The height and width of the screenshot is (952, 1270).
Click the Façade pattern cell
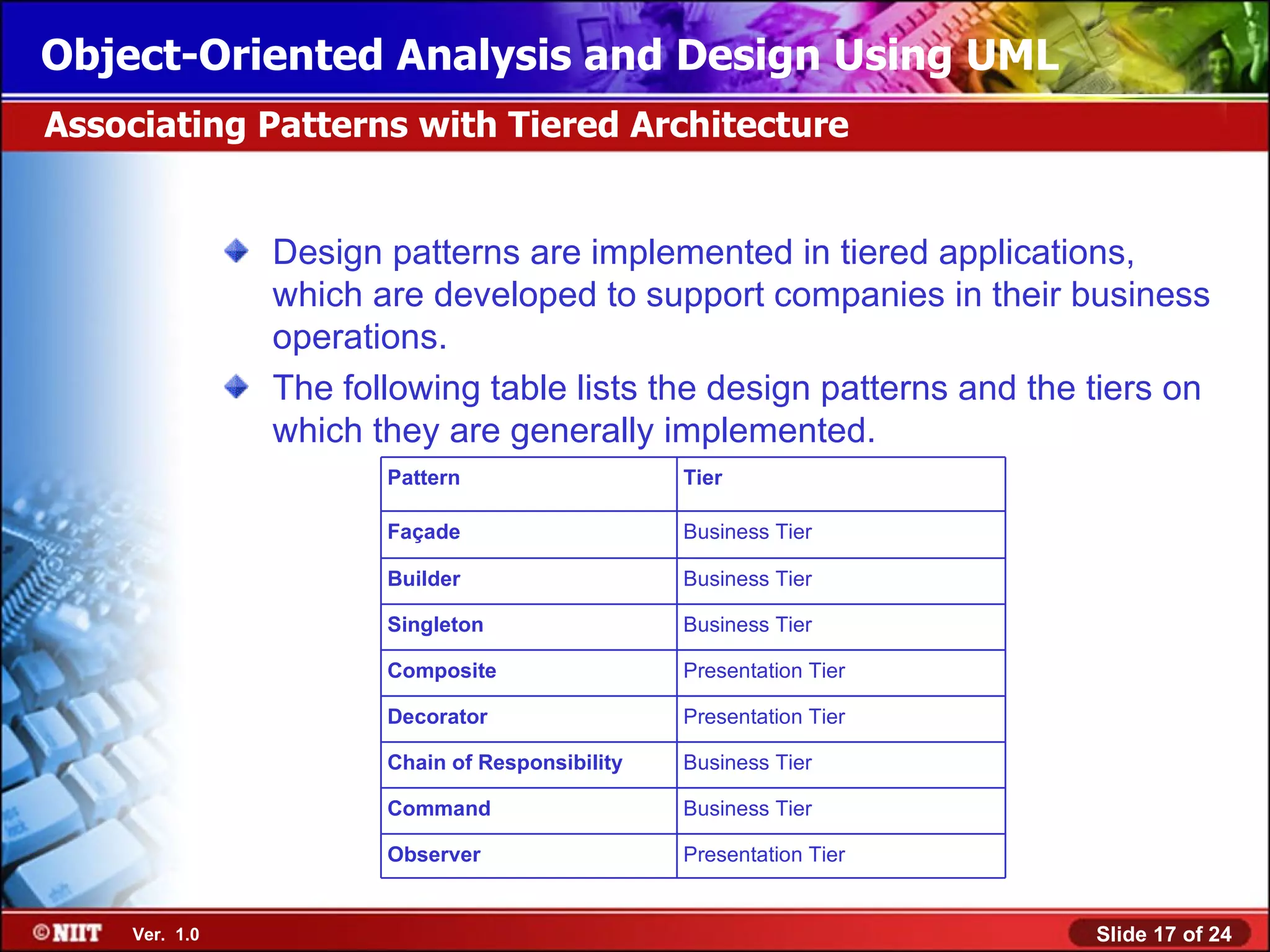pyautogui.click(x=424, y=532)
